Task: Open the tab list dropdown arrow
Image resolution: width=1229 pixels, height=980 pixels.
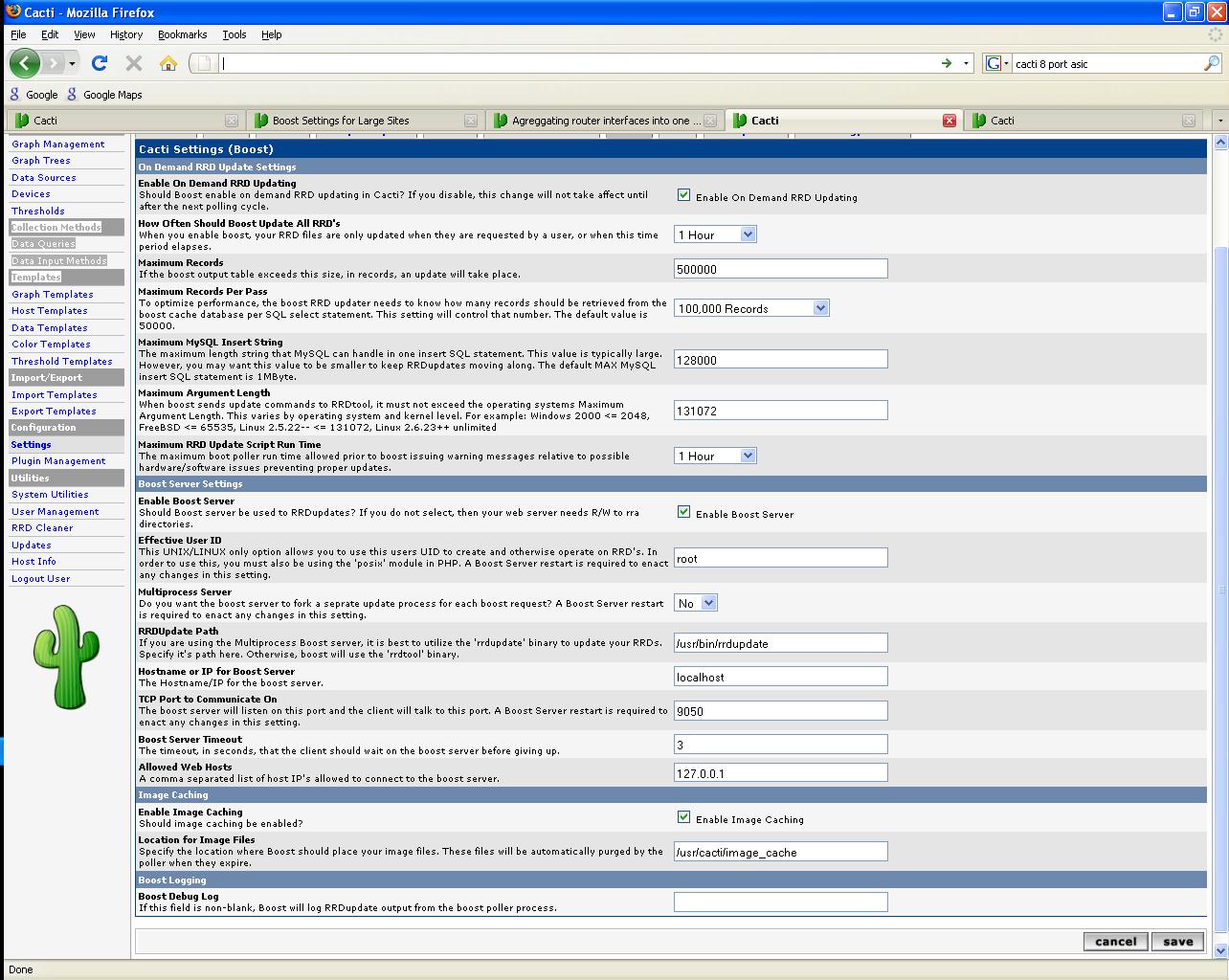Action: point(1219,121)
